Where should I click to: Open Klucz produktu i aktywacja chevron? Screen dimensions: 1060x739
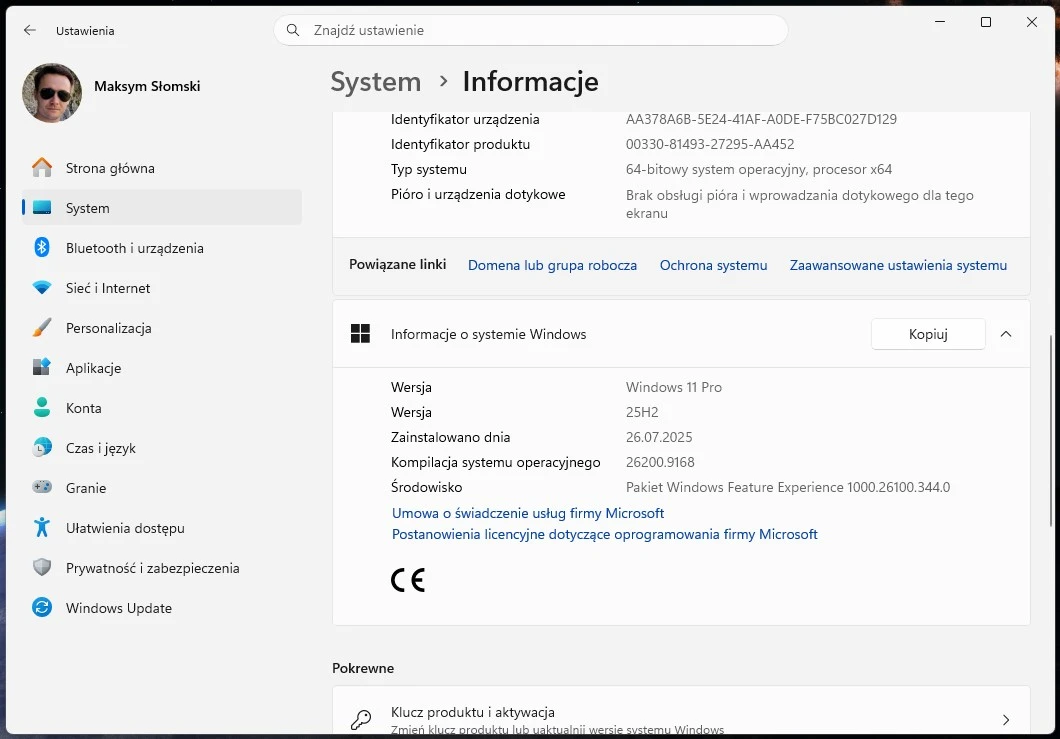click(1006, 719)
